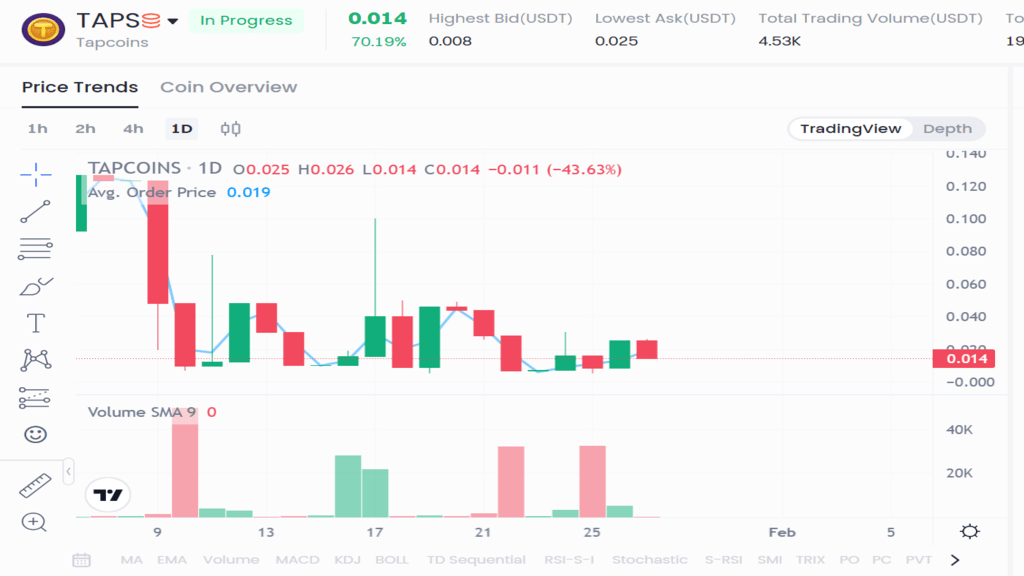Open the calendar date range icon
The height and width of the screenshot is (576, 1024).
point(82,560)
